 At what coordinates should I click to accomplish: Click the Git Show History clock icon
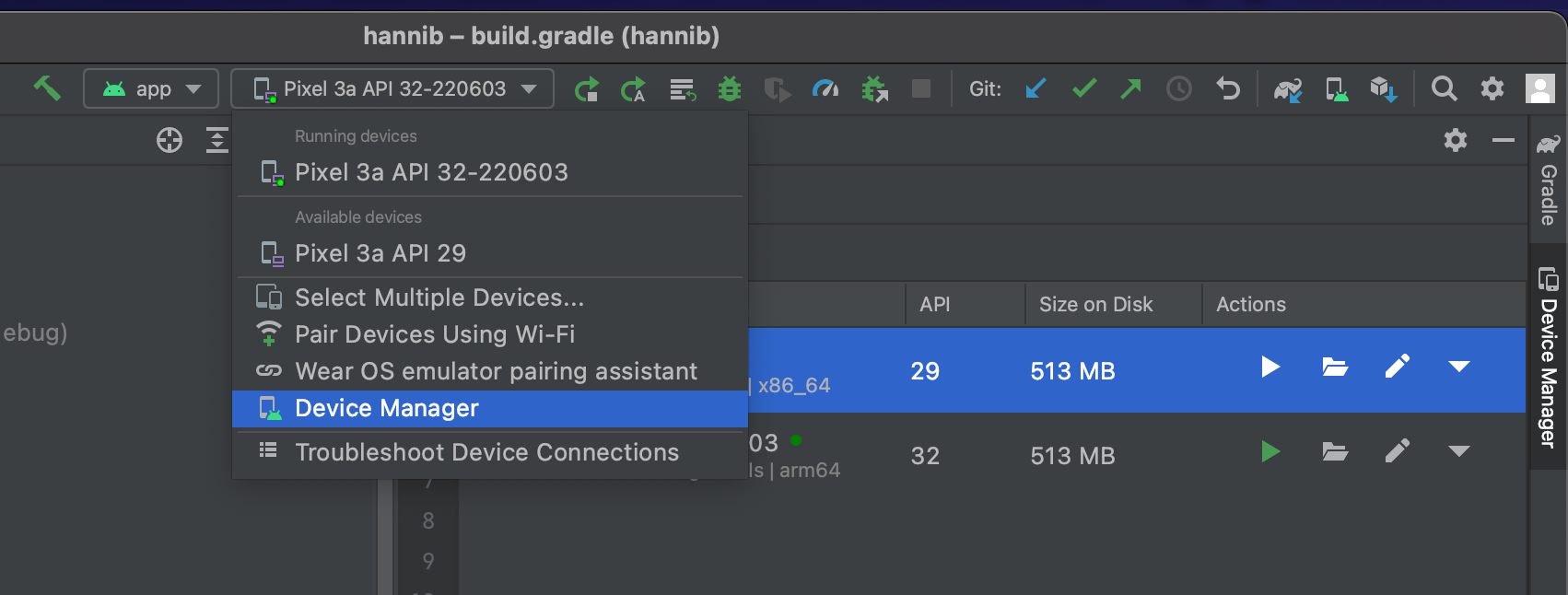(1179, 88)
